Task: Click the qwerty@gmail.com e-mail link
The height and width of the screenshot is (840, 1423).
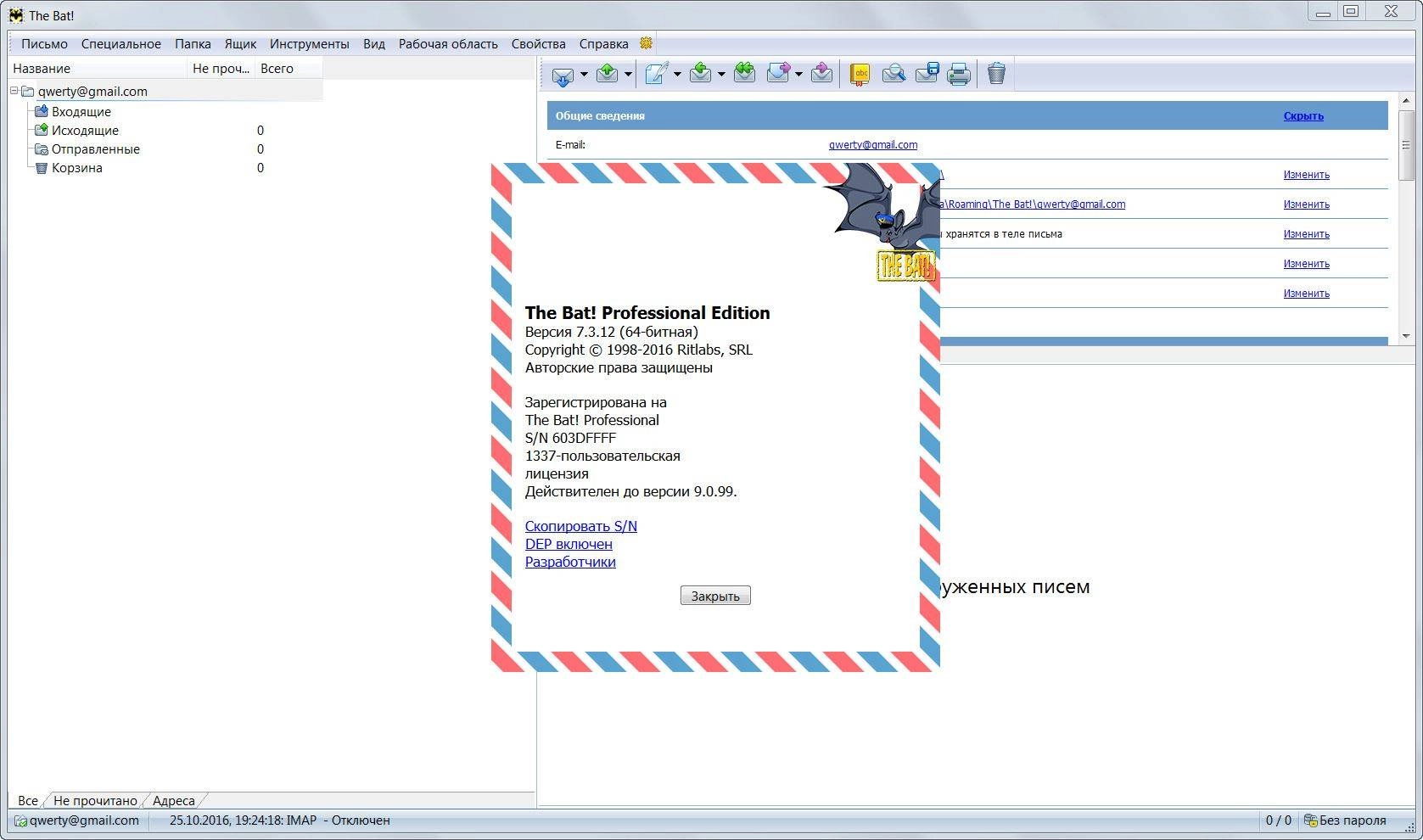Action: click(872, 145)
